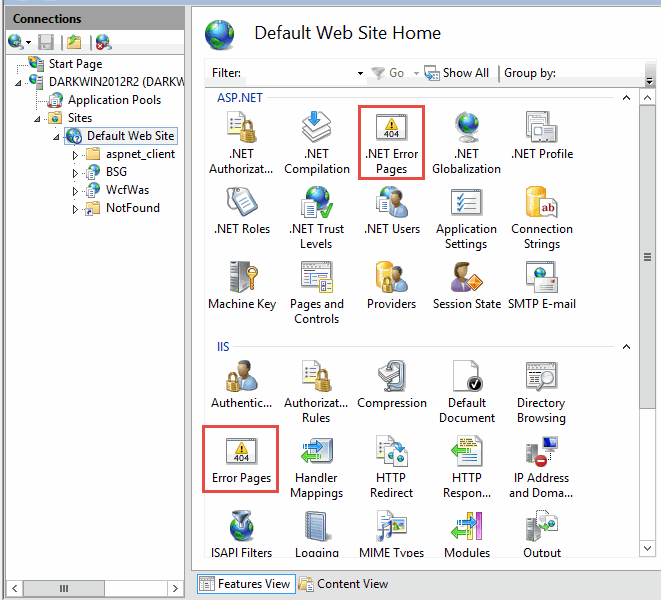Screen dimensions: 661x600
Task: Open Directory Browsing feature
Action: coord(541,391)
